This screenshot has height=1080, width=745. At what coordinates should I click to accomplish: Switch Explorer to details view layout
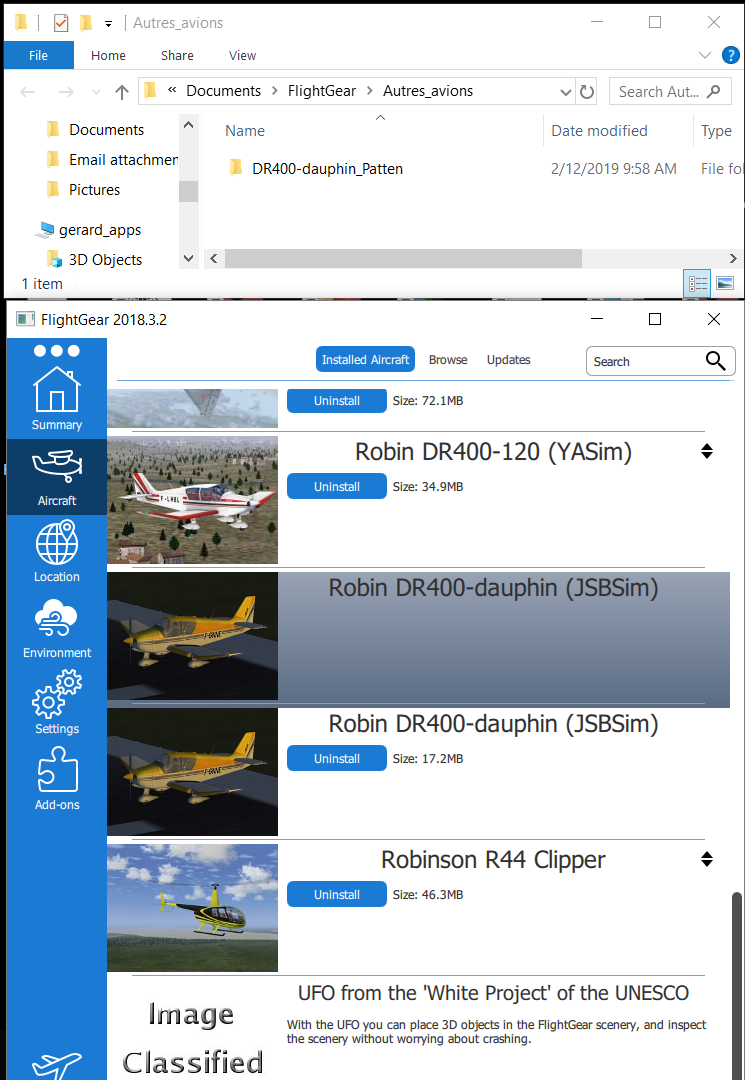pos(697,283)
